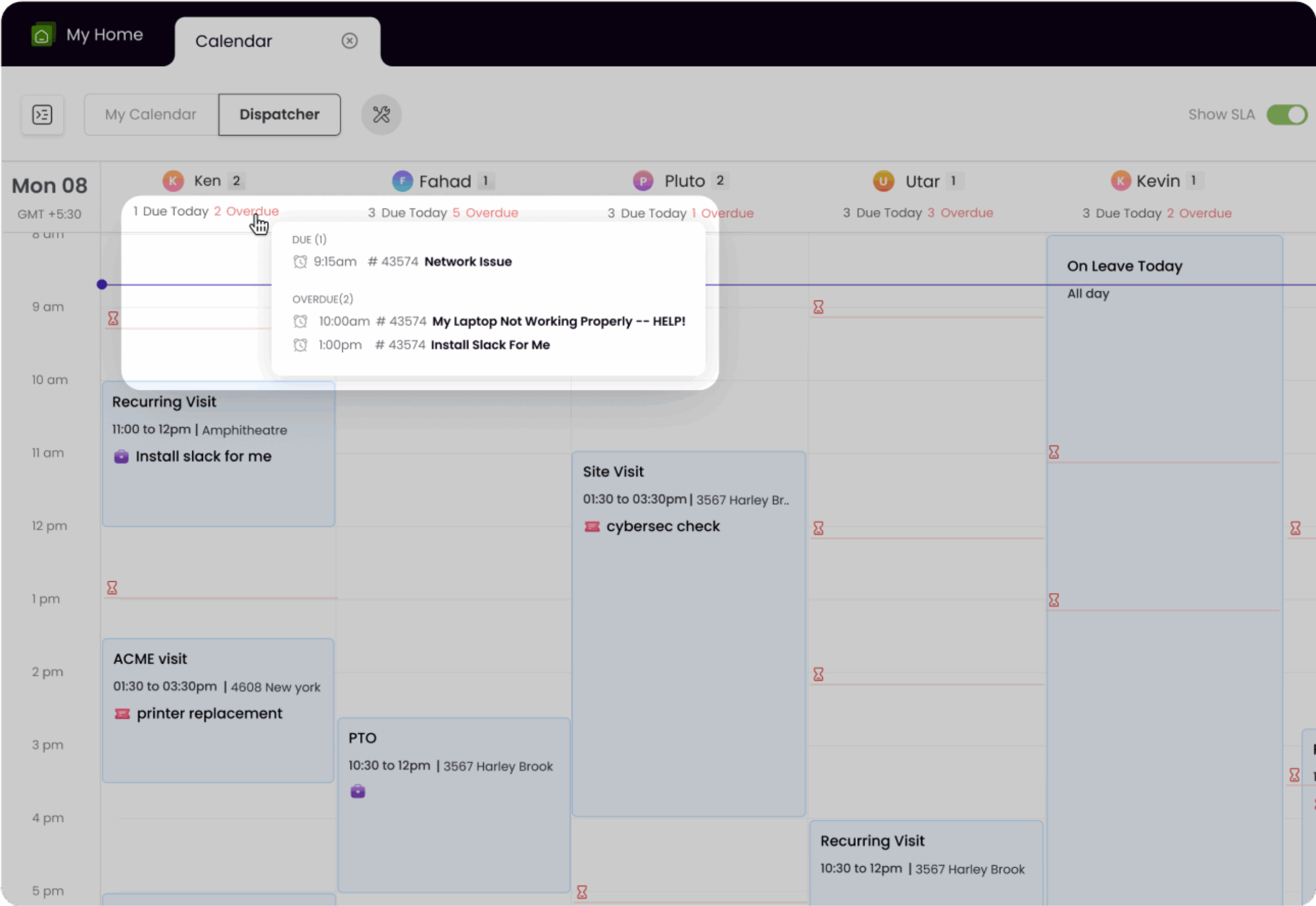Viewport: 1316px width, 906px height.
Task: Click Fahad's avatar icon
Action: pos(402,181)
